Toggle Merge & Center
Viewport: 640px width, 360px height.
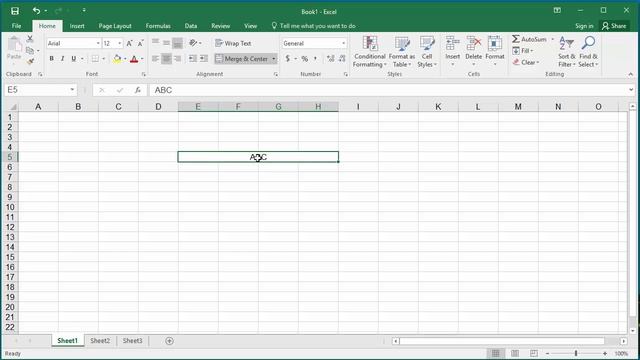242,59
